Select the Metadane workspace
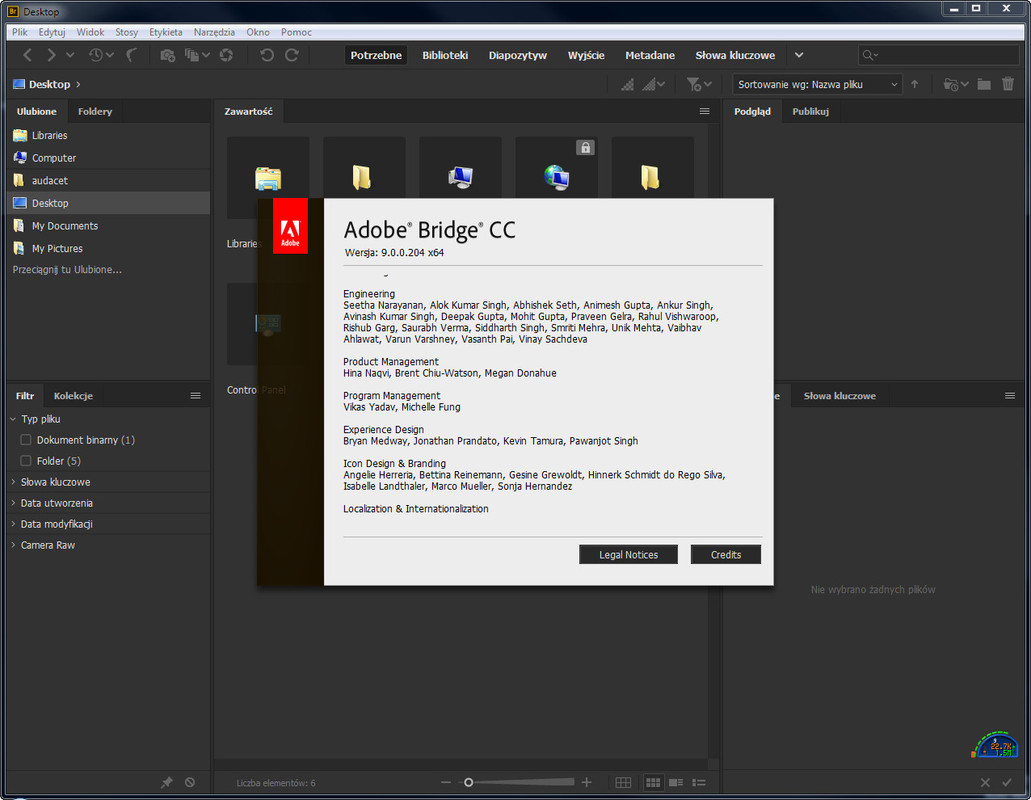Viewport: 1031px width, 800px height. click(650, 55)
